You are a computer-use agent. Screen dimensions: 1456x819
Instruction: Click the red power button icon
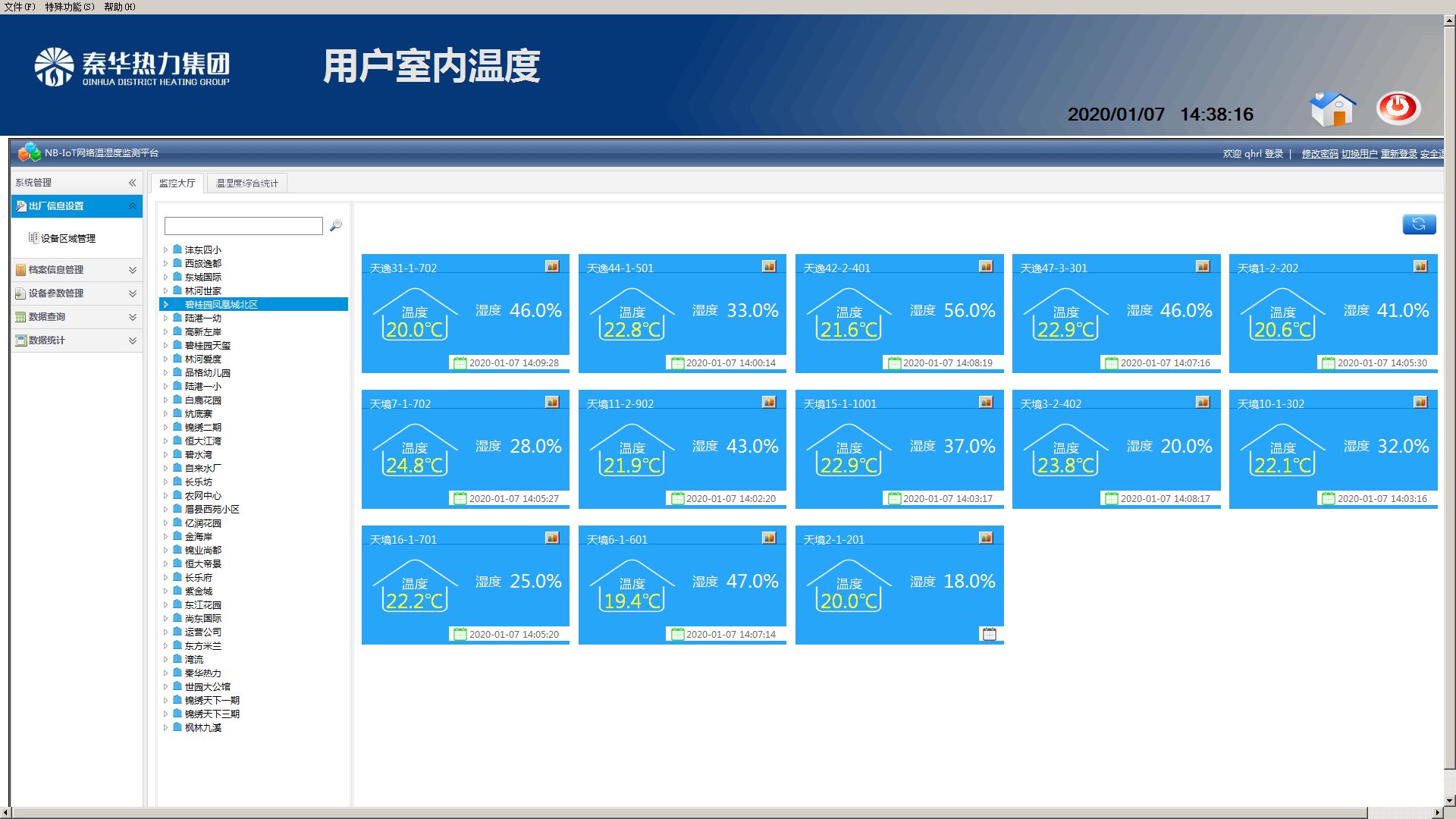pyautogui.click(x=1398, y=108)
